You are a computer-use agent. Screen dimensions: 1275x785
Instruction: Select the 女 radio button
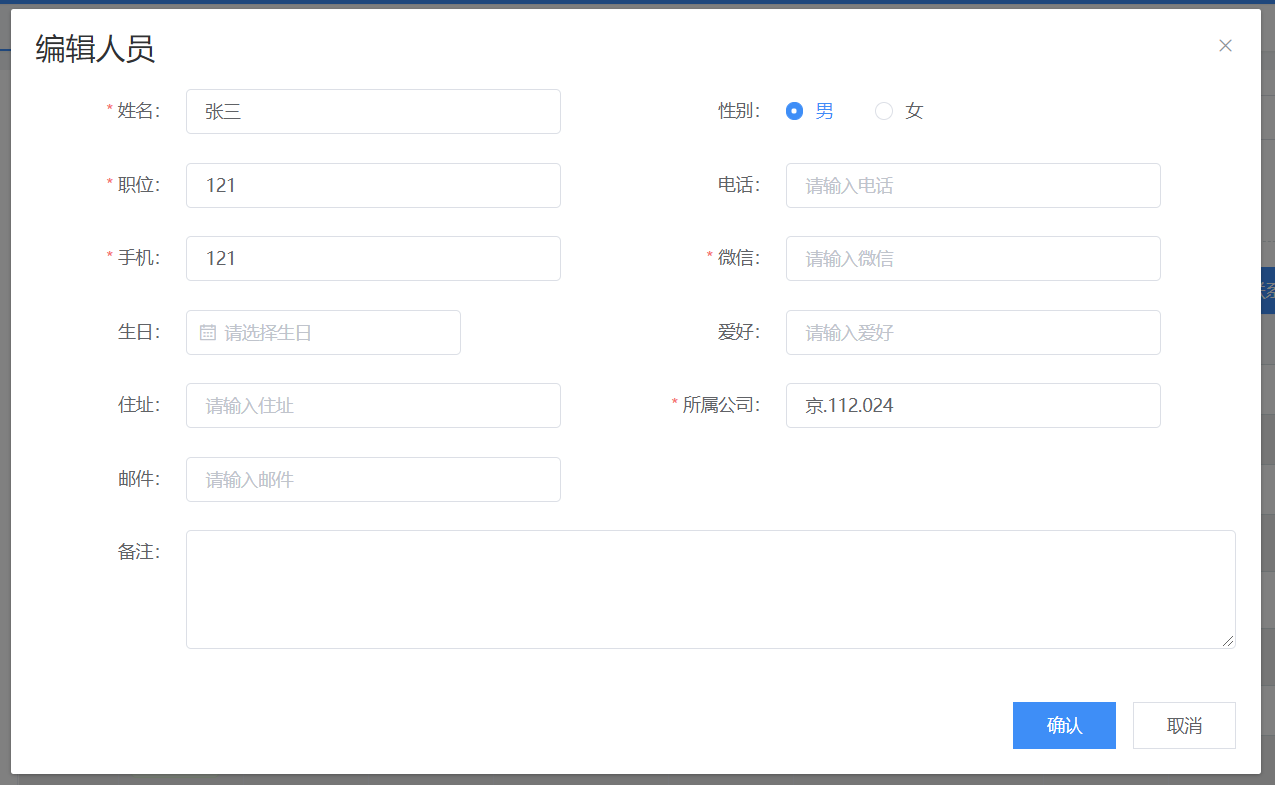click(x=884, y=111)
